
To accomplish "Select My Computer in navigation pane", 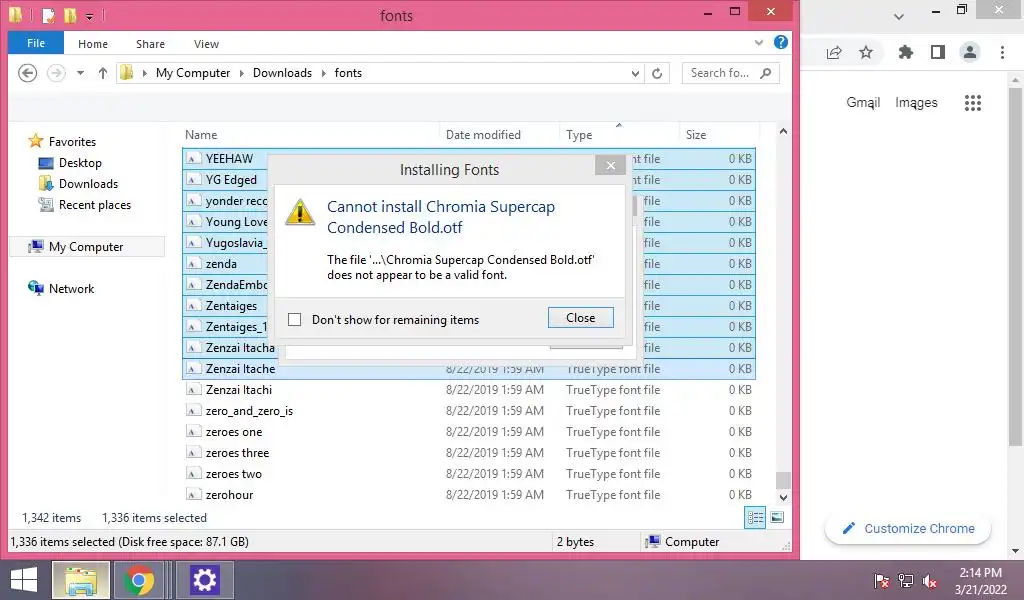I will pos(86,247).
